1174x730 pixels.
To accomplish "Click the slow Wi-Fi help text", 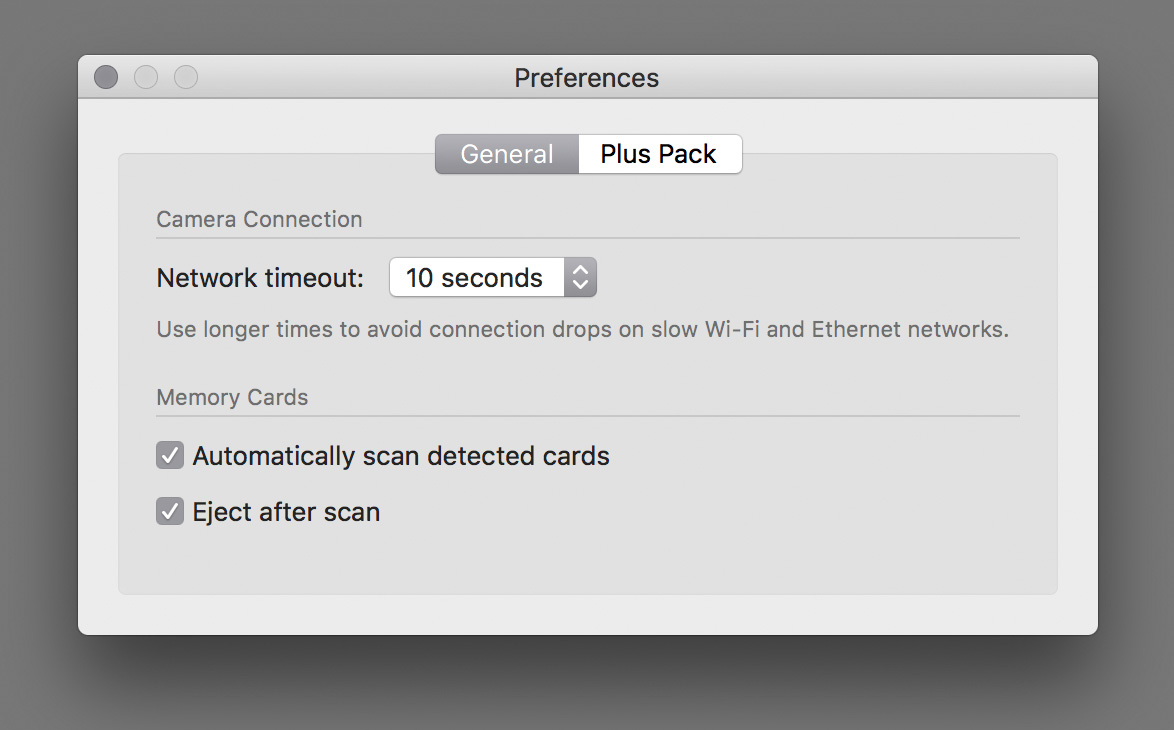I will coord(583,329).
